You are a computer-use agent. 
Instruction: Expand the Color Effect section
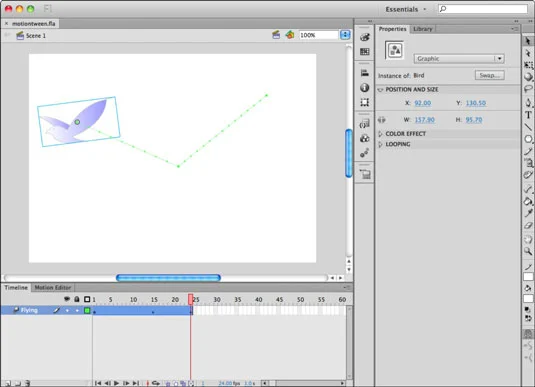pos(380,134)
